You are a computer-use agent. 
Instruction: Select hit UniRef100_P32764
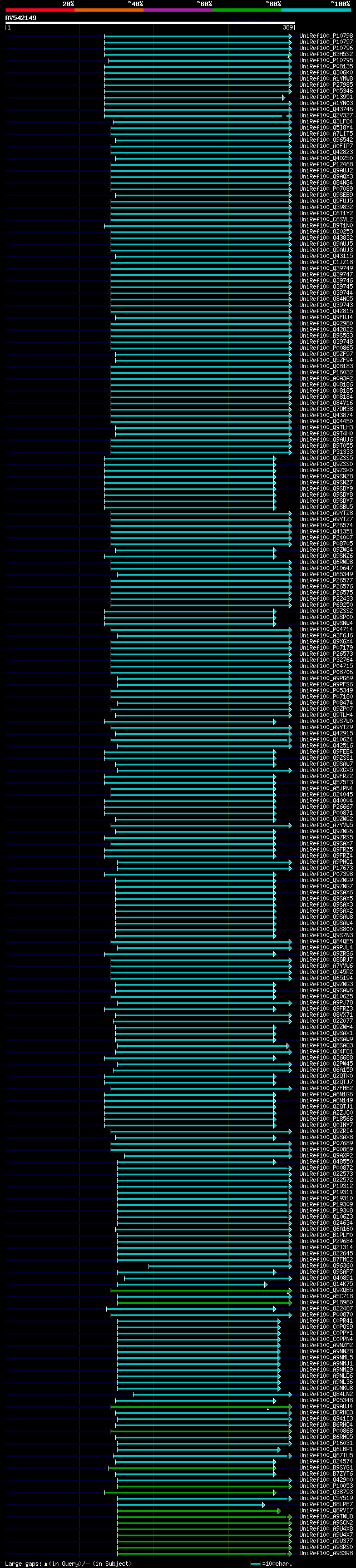325,660
